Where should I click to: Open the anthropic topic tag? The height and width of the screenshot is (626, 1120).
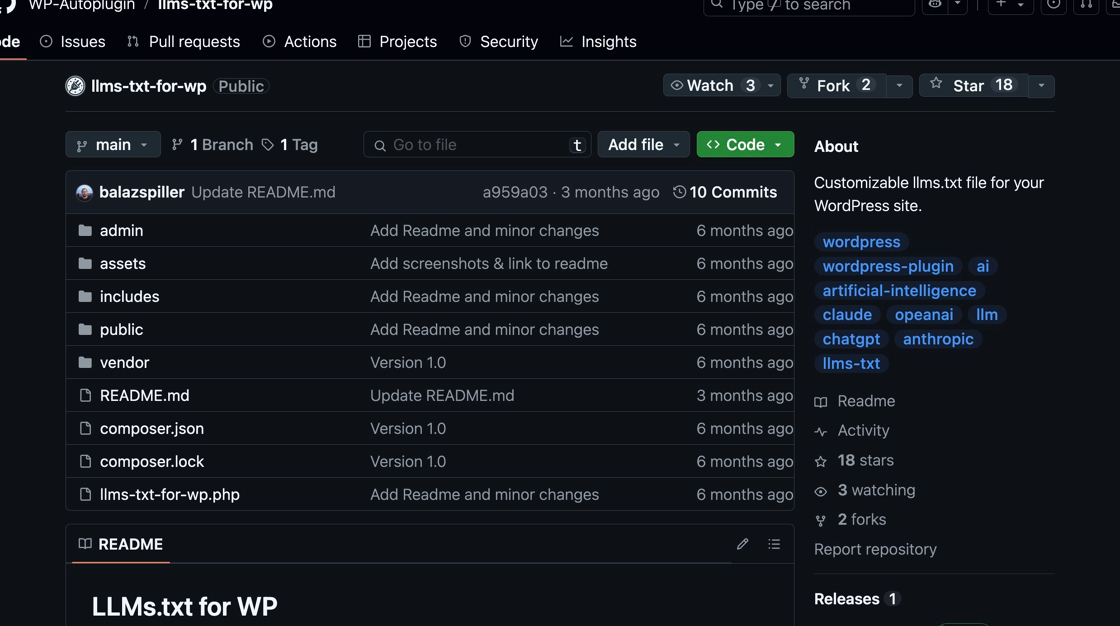click(x=939, y=339)
